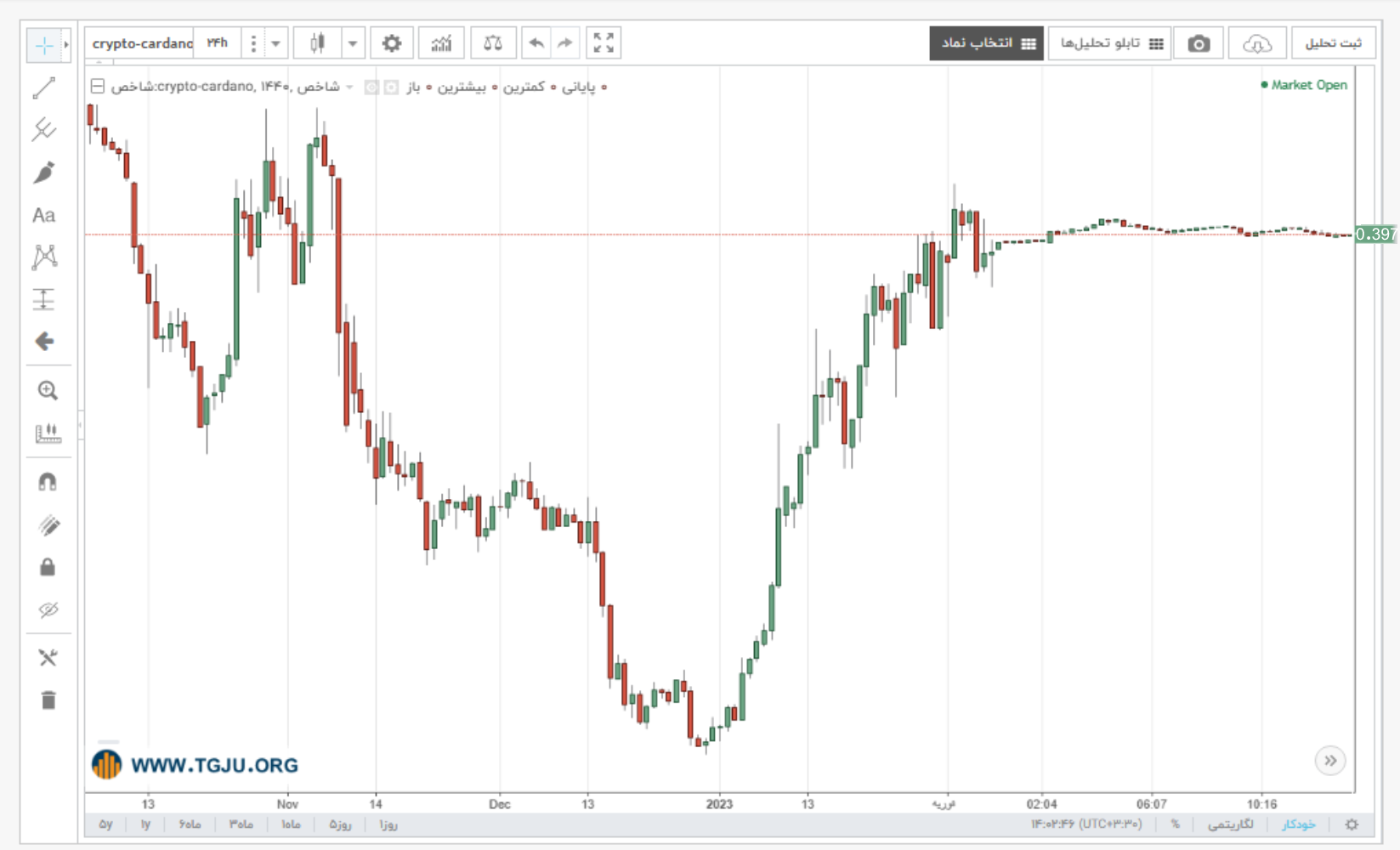Open chart settings gear in top toolbar
This screenshot has height=850, width=1400.
392,43
